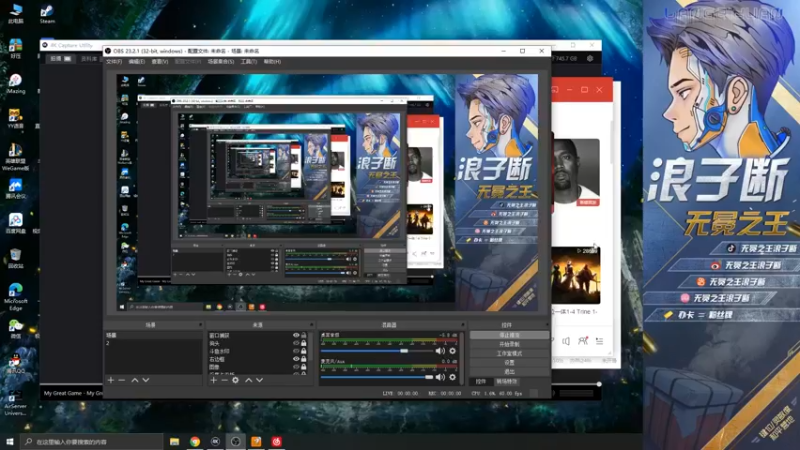Mute the Mic/Aux speaker icon

pos(440,377)
